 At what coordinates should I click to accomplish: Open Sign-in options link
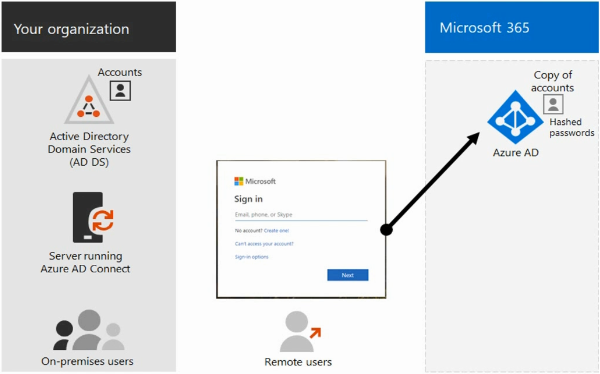pyautogui.click(x=251, y=257)
